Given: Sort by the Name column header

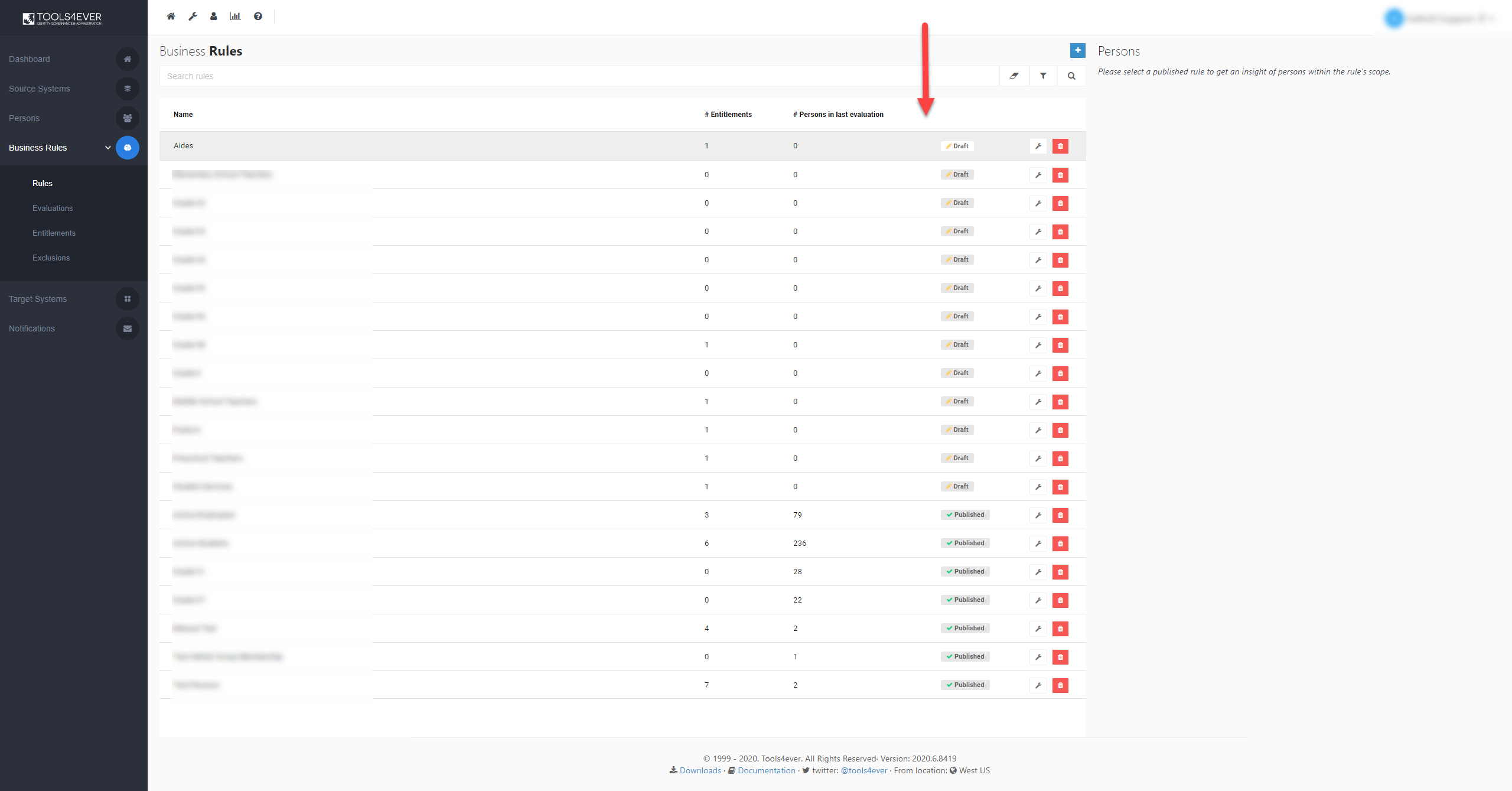Looking at the screenshot, I should tap(183, 115).
